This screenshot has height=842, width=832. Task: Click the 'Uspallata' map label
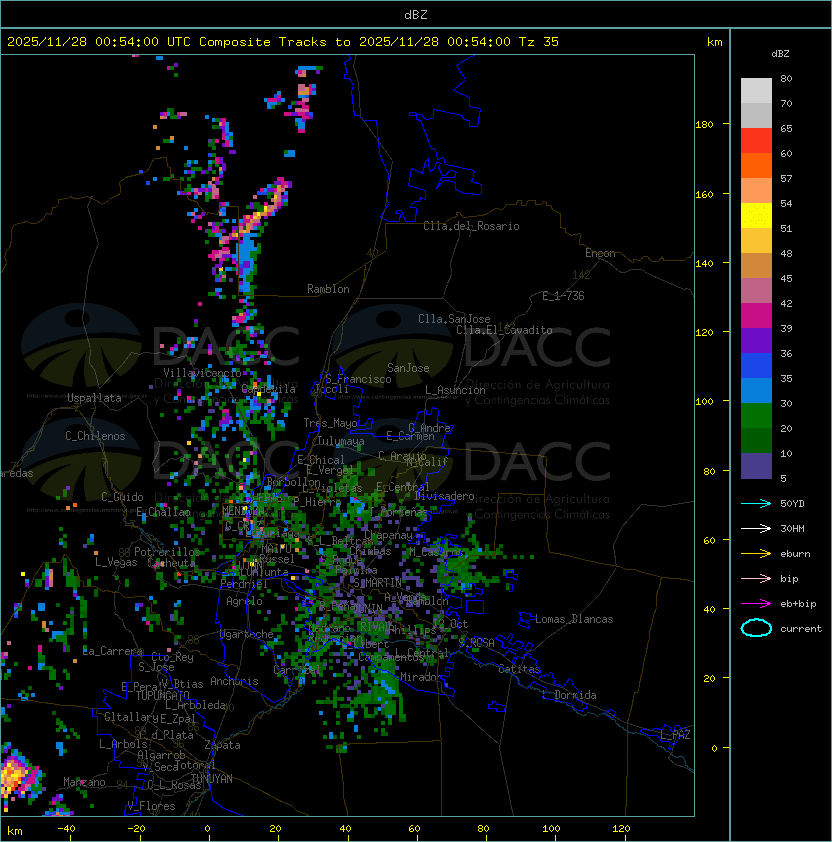[x=94, y=398]
